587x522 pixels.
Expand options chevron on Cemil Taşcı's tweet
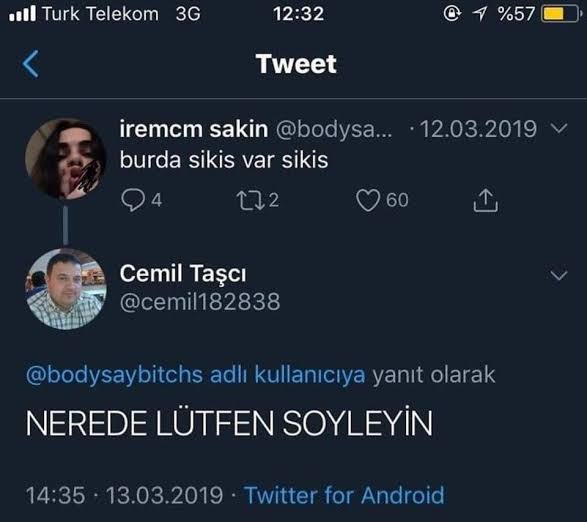click(559, 275)
